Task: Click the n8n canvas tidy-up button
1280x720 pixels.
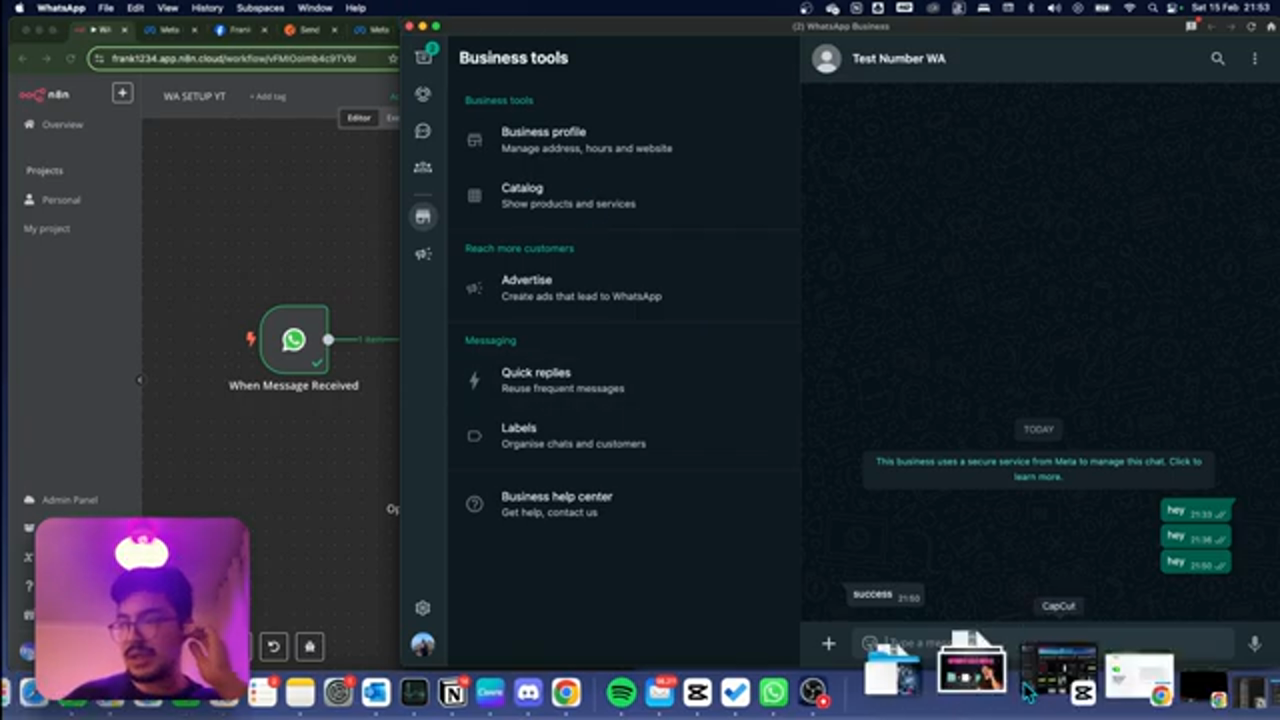Action: click(310, 646)
